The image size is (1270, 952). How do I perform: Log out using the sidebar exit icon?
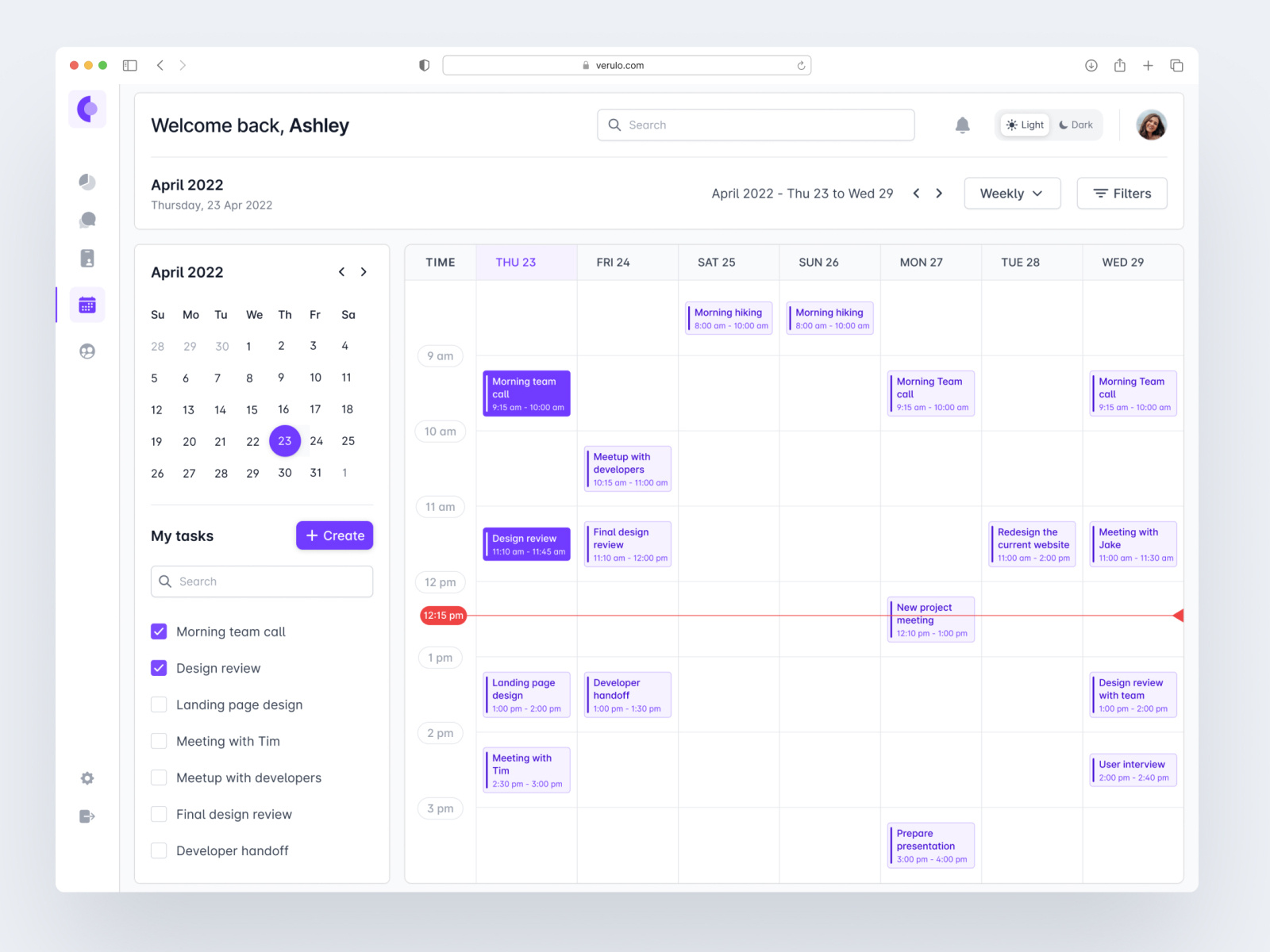(x=87, y=816)
